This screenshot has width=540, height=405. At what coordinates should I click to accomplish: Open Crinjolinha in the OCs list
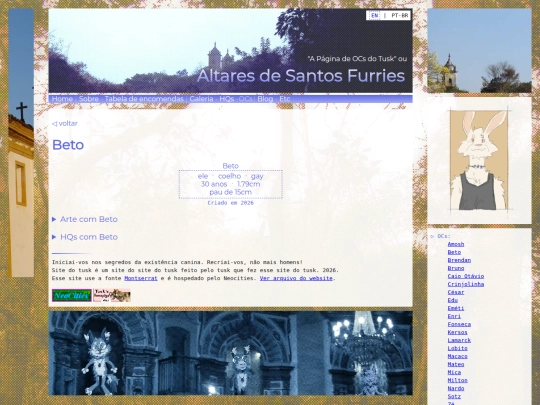(466, 284)
